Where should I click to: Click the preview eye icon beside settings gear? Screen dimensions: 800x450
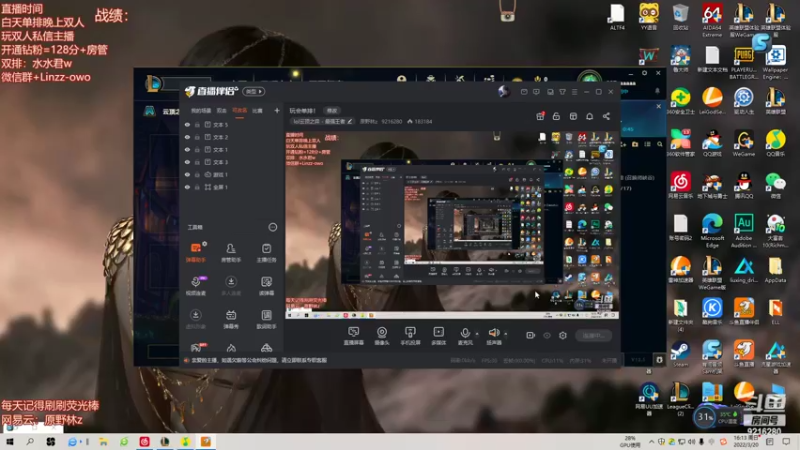pos(547,335)
